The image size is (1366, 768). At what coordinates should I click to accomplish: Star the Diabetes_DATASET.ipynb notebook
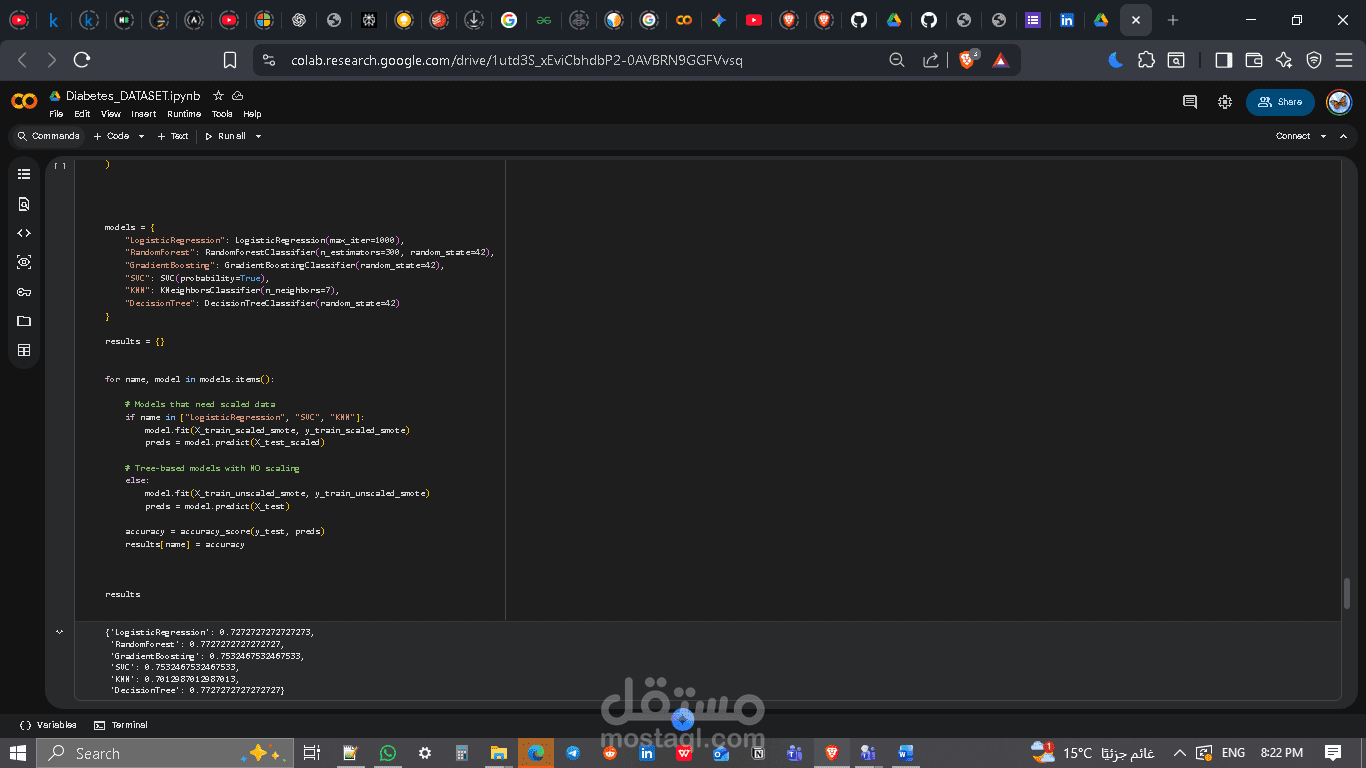pyautogui.click(x=218, y=96)
